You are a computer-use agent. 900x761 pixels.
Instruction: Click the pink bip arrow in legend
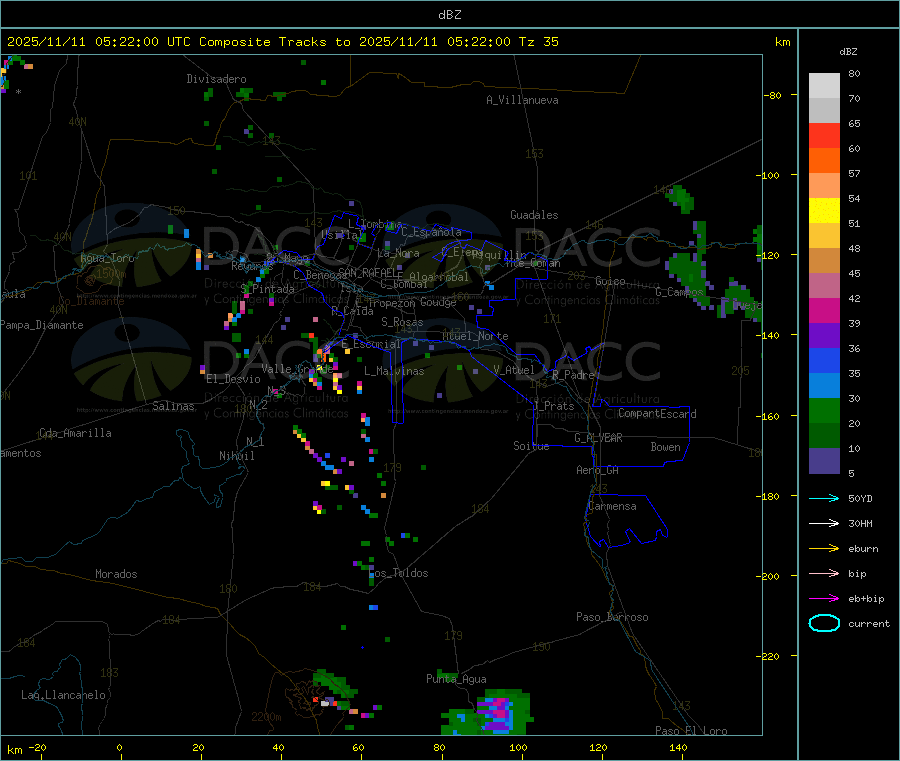[x=824, y=573]
